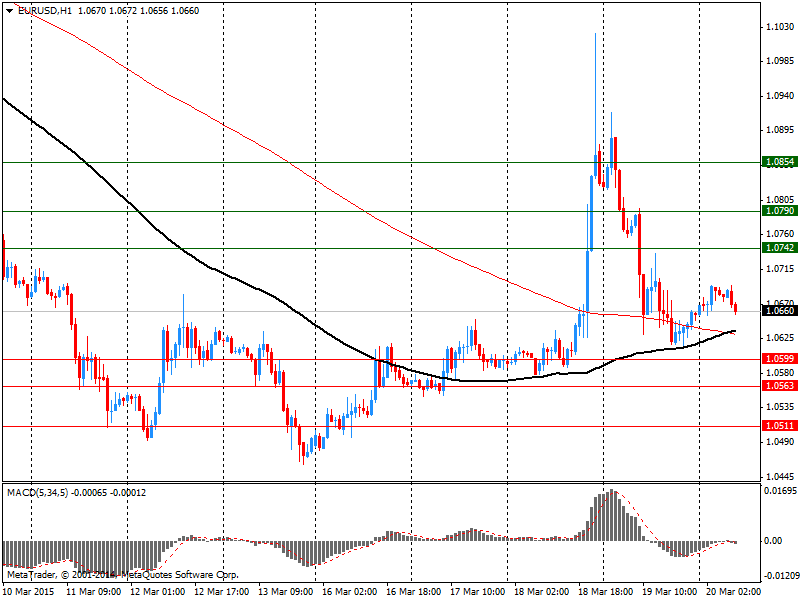Click the 20 Mar 02:00 time label
This screenshot has width=800, height=600.
(734, 592)
